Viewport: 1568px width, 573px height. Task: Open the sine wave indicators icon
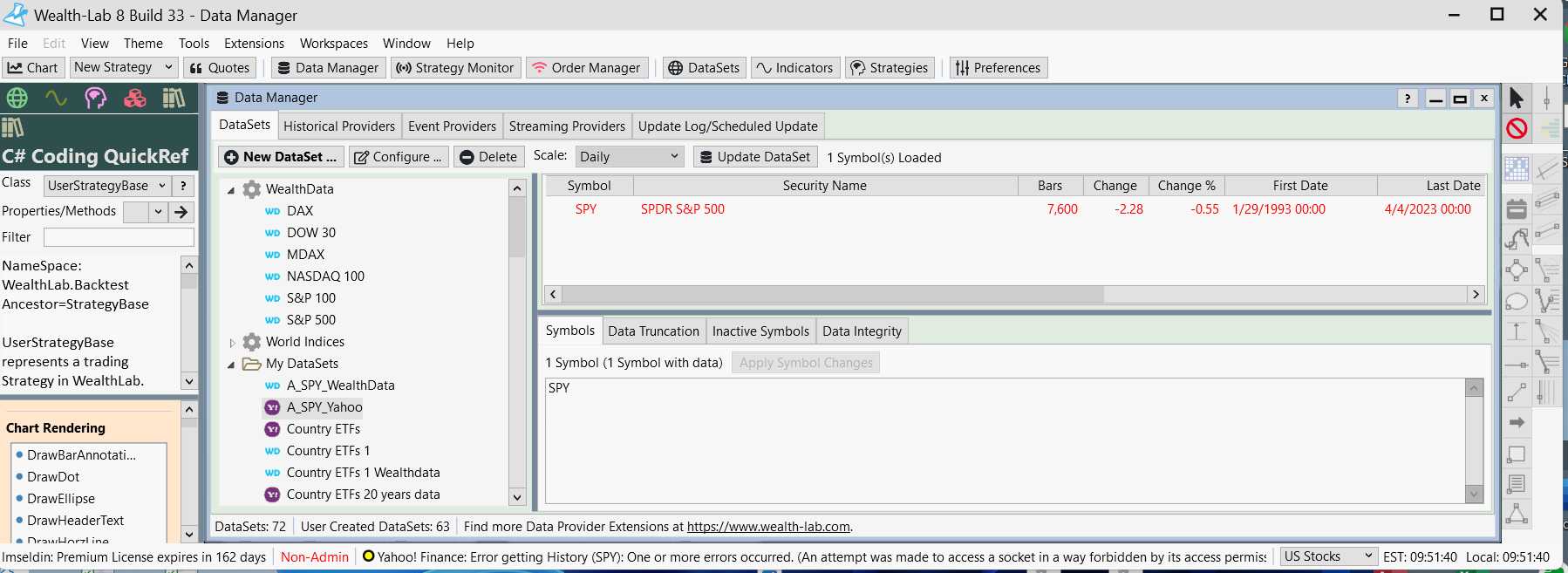56,98
